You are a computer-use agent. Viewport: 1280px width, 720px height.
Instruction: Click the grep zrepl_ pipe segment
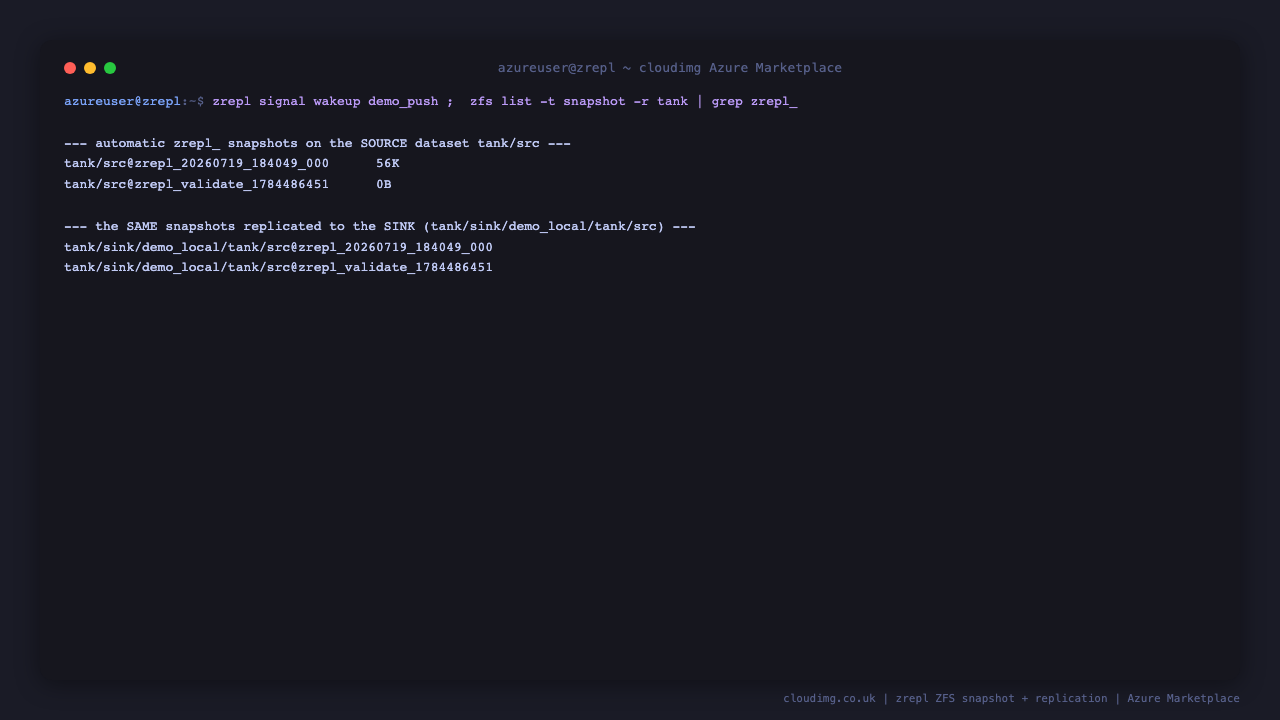747,102
